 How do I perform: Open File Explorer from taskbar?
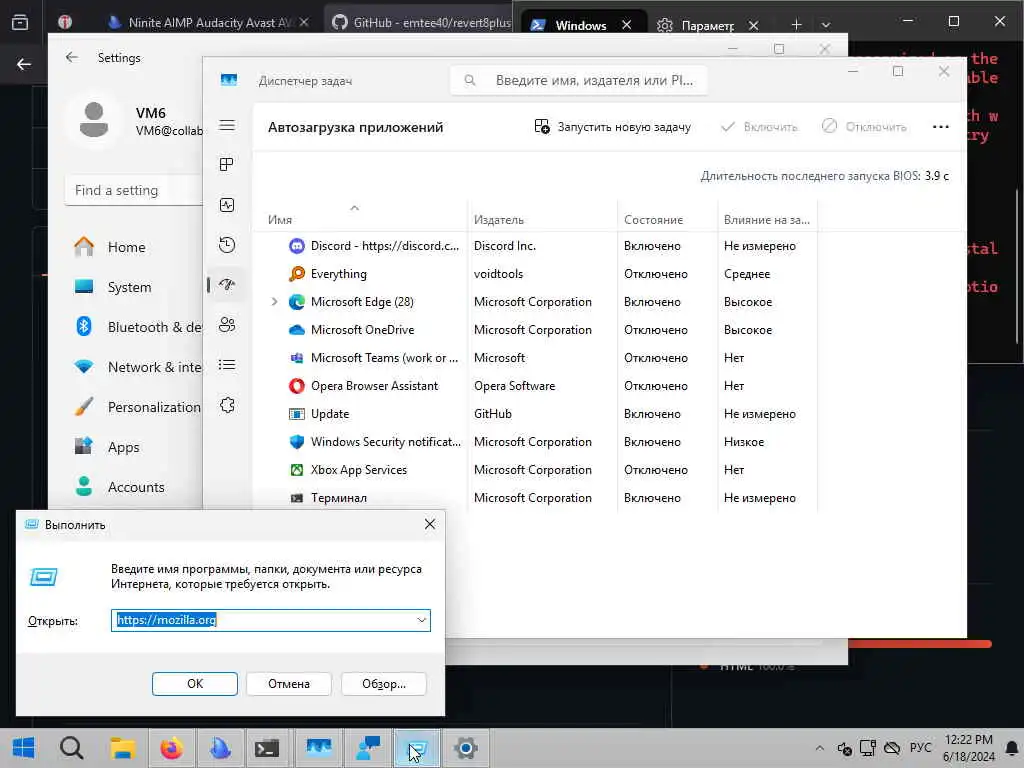click(122, 748)
